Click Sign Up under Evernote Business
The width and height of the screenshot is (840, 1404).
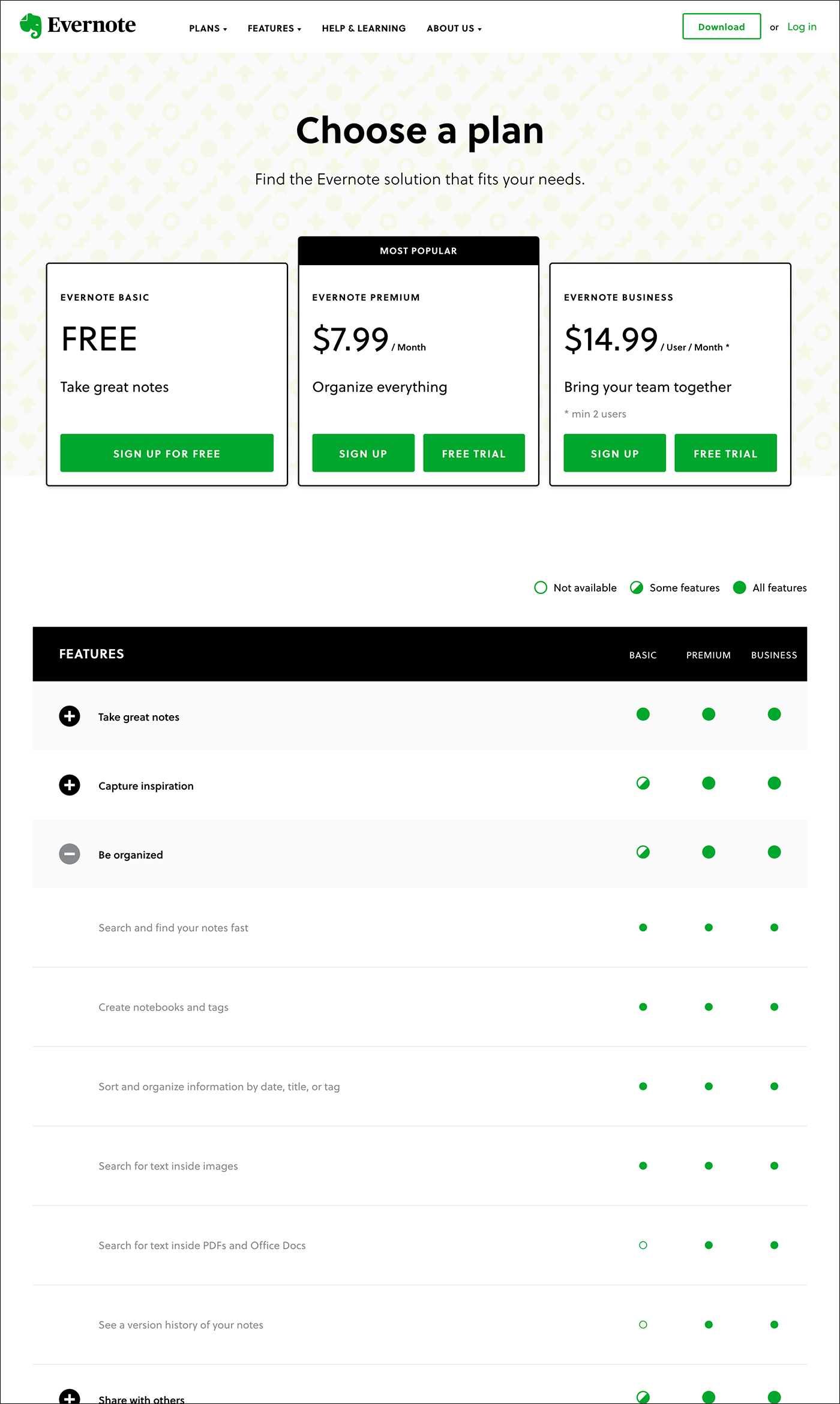pyautogui.click(x=614, y=453)
